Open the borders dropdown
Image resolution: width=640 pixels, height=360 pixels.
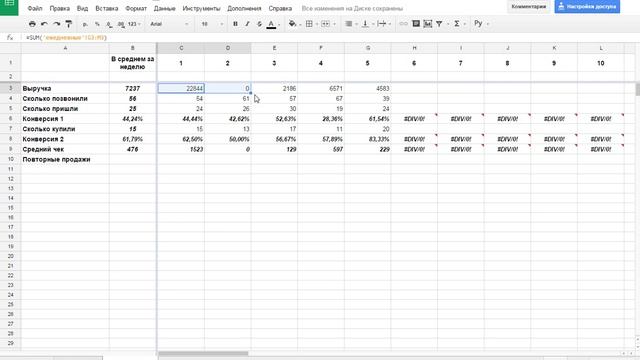tap(311, 24)
